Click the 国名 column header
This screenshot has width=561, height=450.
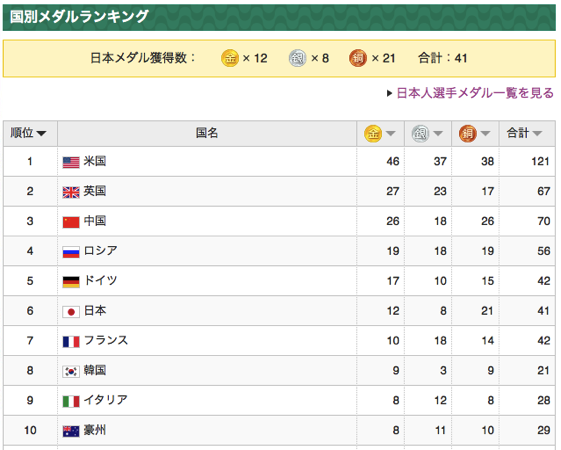pyautogui.click(x=207, y=133)
